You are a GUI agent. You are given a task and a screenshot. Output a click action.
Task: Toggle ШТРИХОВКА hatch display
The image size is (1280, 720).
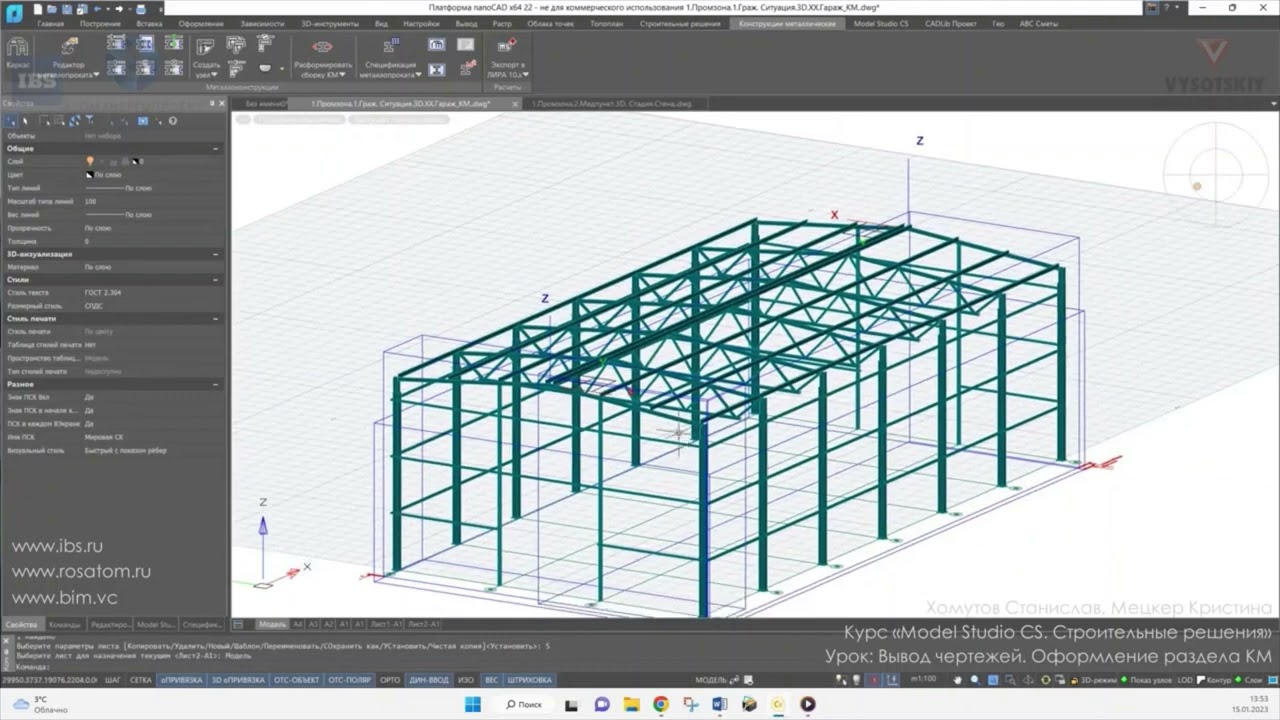[530, 680]
